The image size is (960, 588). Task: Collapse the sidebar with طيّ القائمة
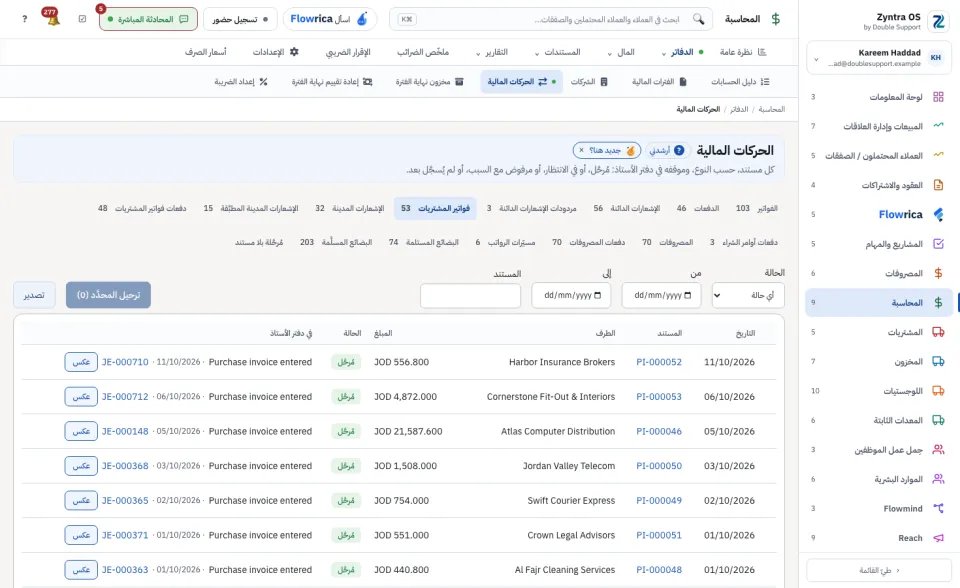(879, 570)
